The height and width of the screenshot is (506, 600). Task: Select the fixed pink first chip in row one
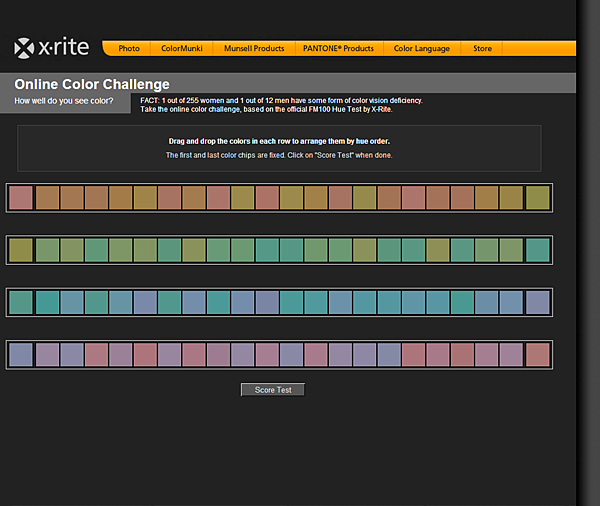(21, 198)
